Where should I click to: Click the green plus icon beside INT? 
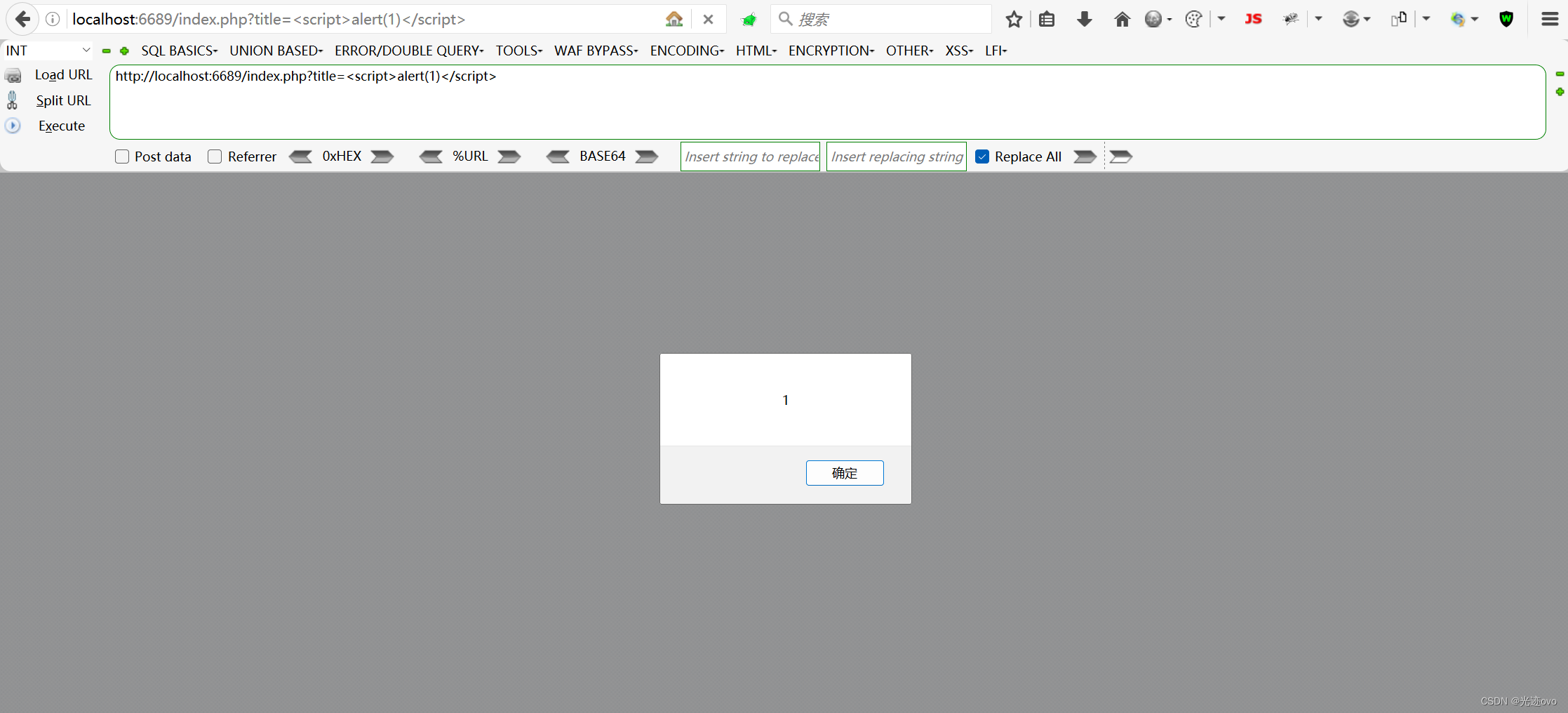(x=124, y=51)
